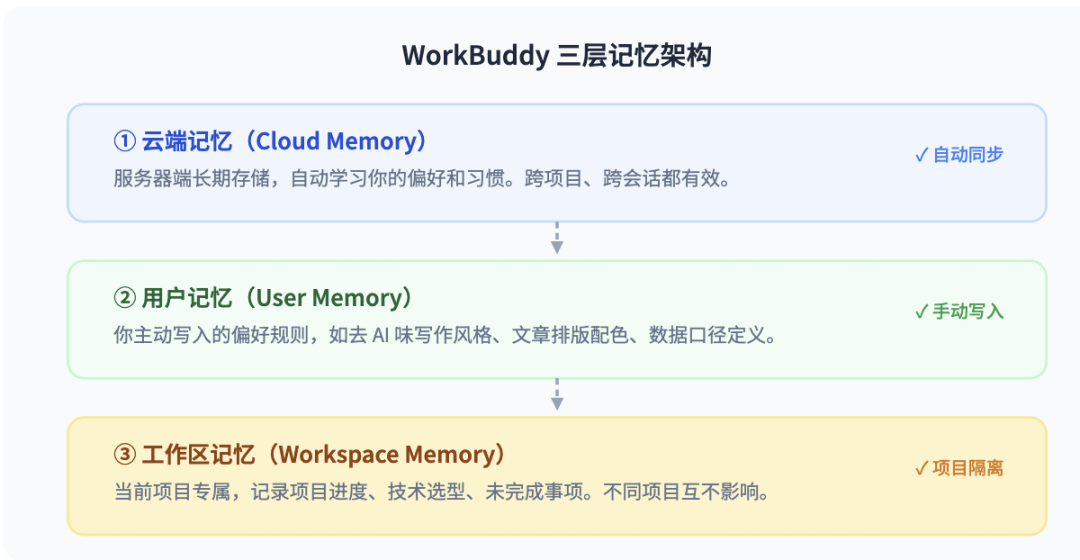The width and height of the screenshot is (1080, 560).
Task: Click the blue checkmark beside 自动同步
Action: (921, 155)
